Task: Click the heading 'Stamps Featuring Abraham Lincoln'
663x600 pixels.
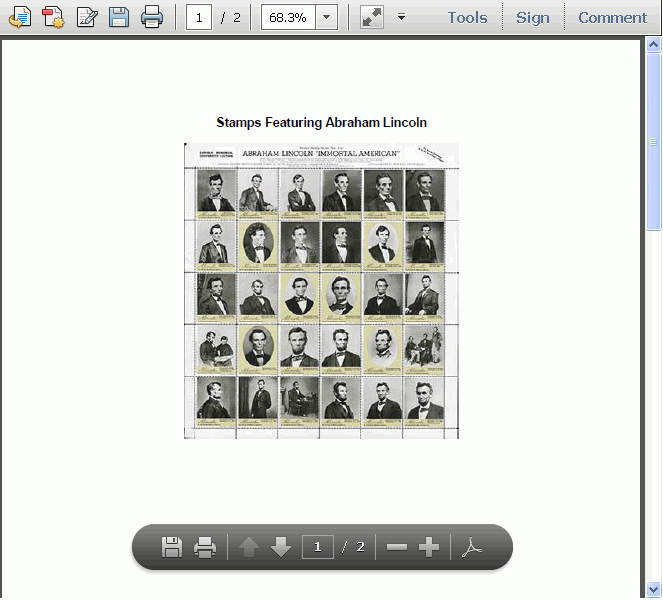Action: pyautogui.click(x=321, y=123)
